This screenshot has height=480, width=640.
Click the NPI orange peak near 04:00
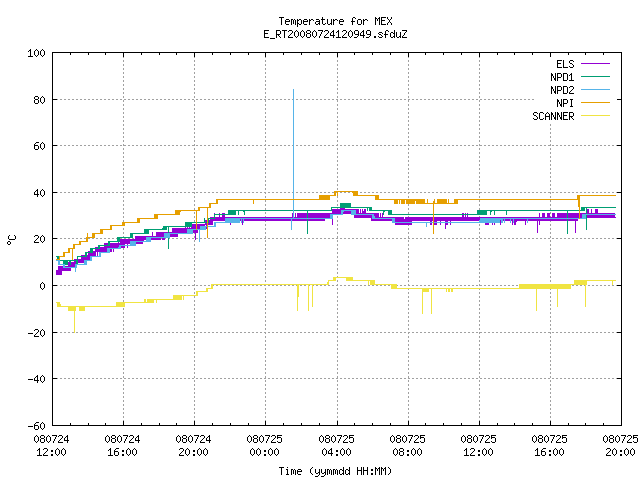[x=345, y=191]
